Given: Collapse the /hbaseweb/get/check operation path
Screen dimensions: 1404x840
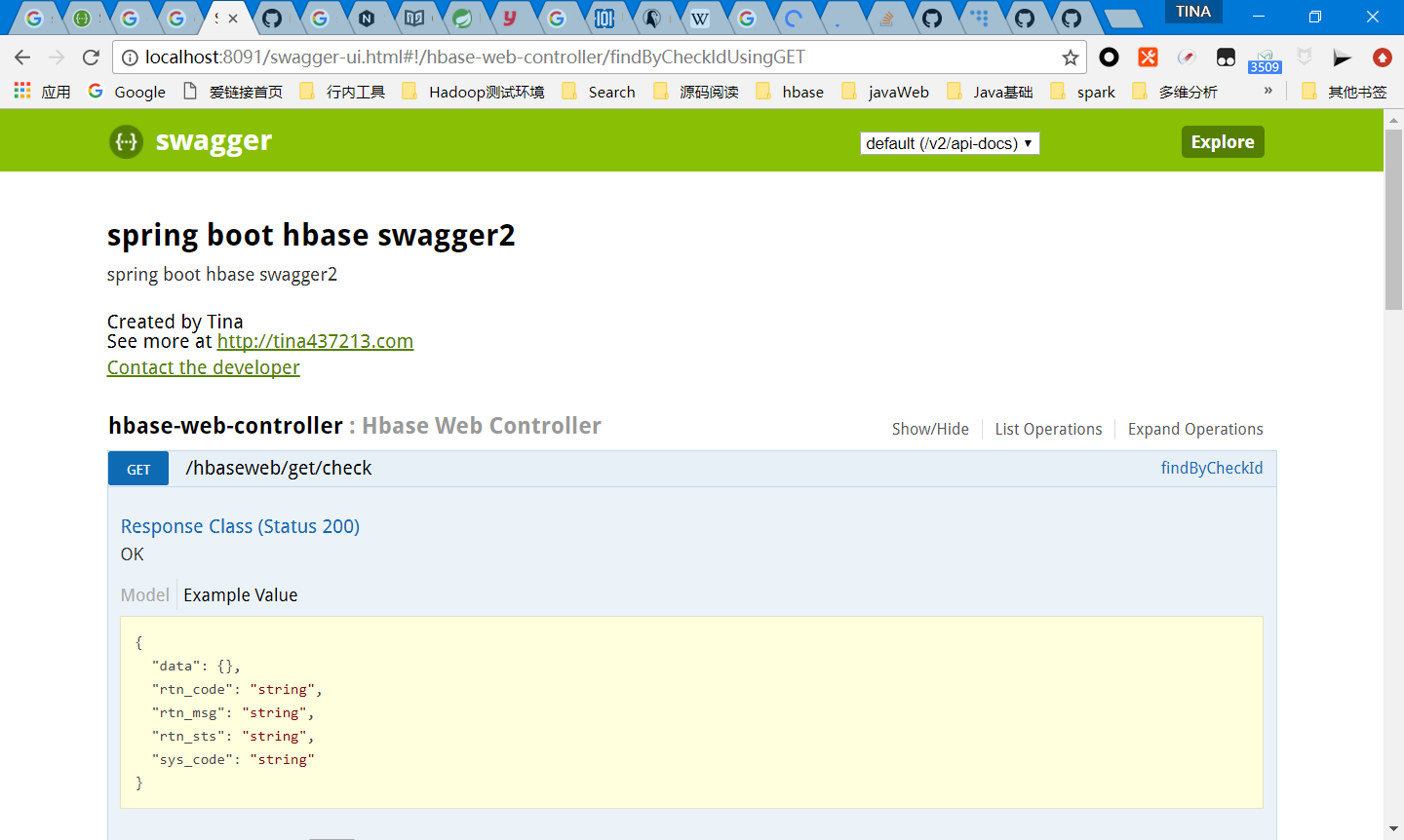Looking at the screenshot, I should (x=279, y=468).
